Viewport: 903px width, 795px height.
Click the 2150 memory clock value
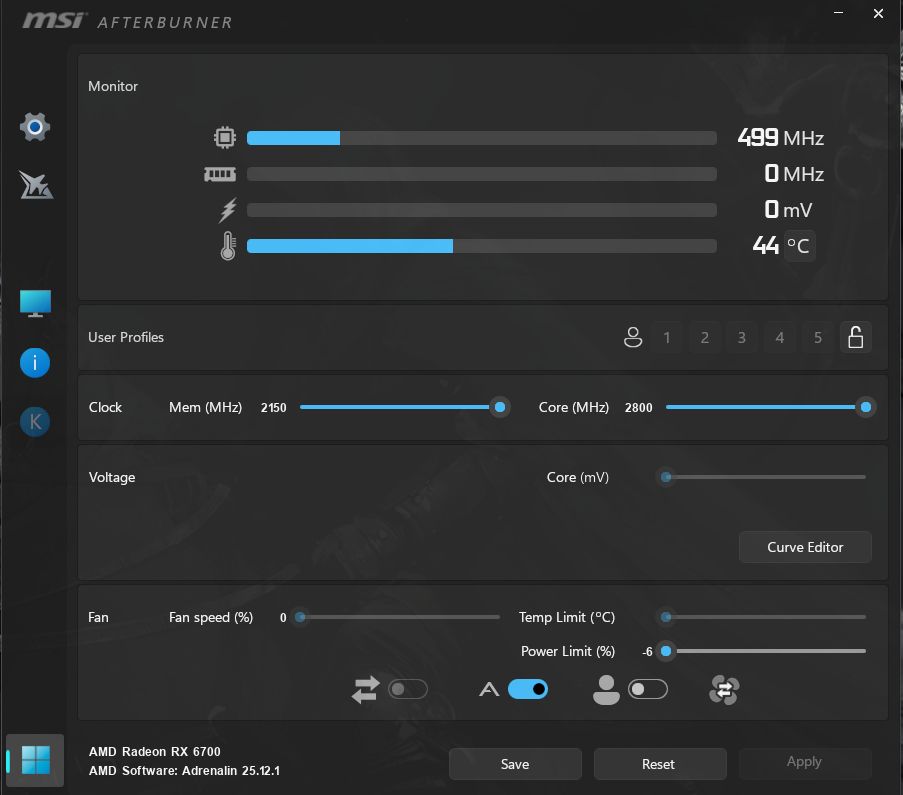[x=274, y=408]
